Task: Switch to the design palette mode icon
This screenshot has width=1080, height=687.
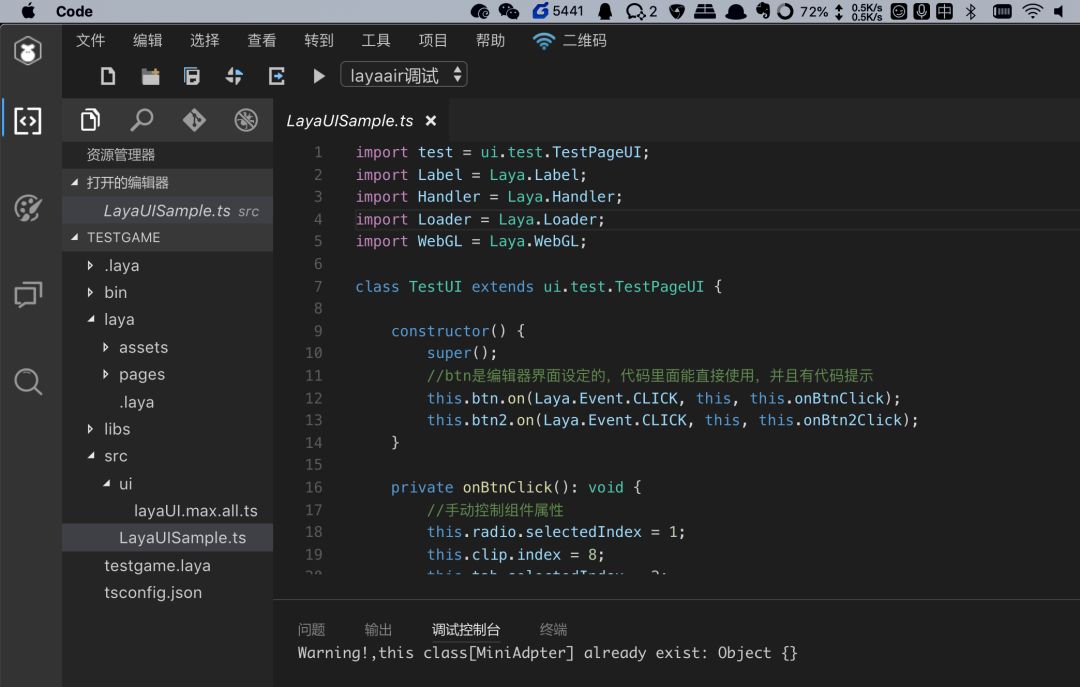Action: (x=28, y=208)
